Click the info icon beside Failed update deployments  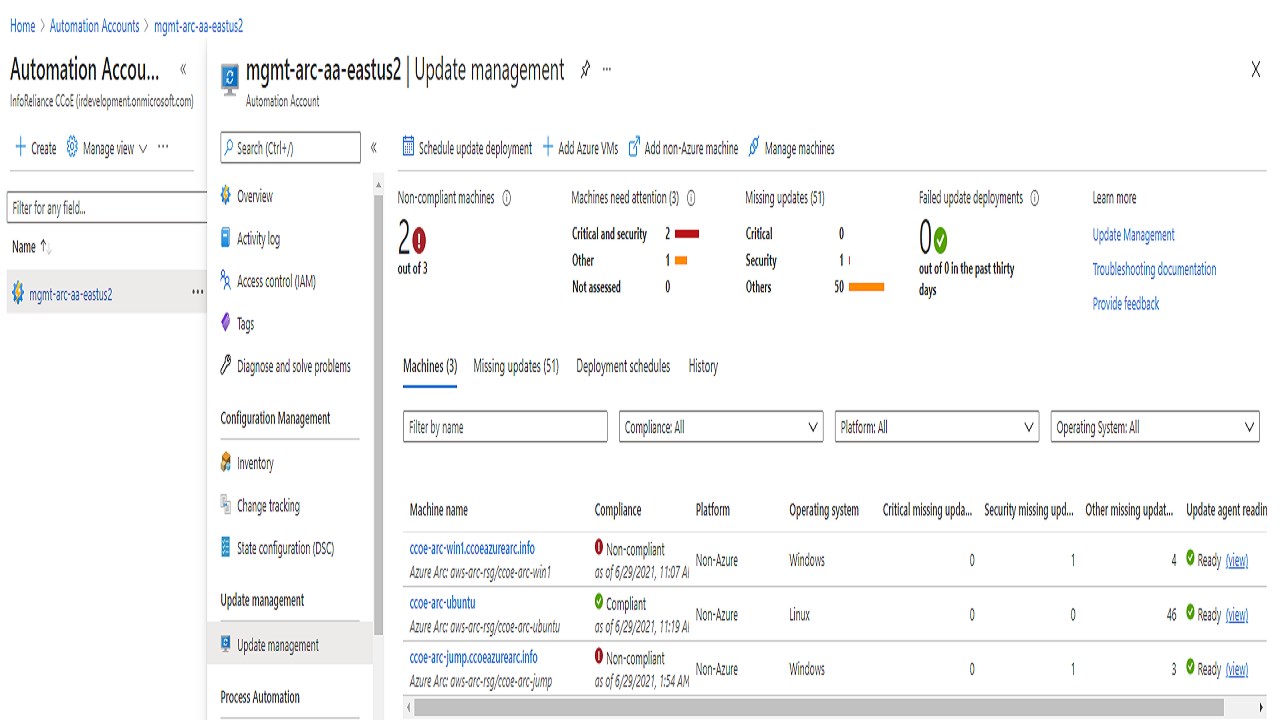click(x=1034, y=198)
